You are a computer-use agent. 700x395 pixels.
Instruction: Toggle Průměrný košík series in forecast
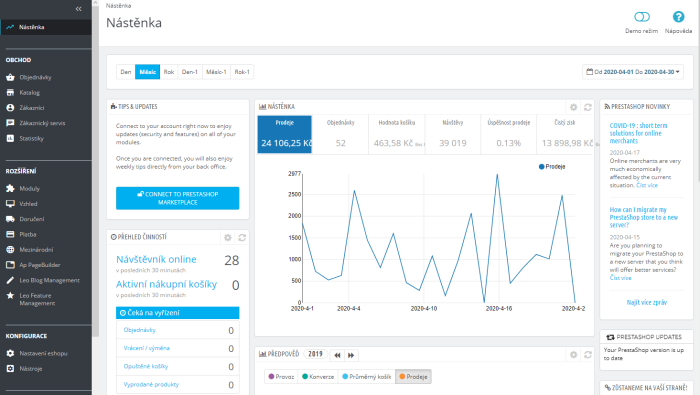[x=367, y=377]
